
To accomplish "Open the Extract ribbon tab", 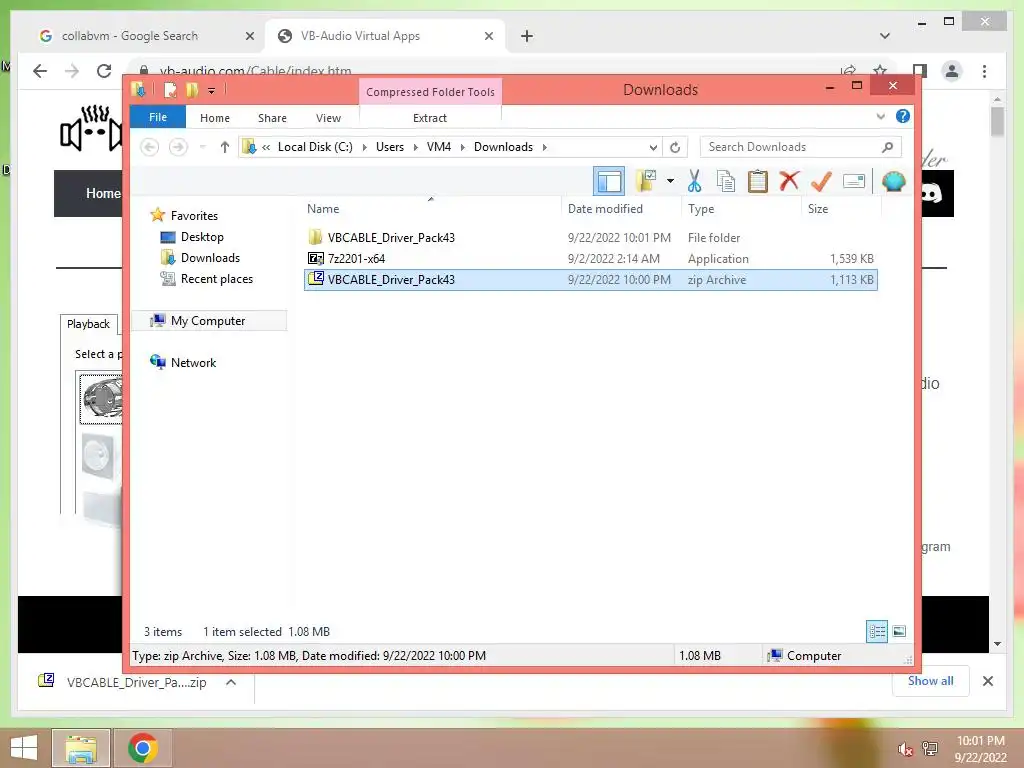I will [430, 118].
